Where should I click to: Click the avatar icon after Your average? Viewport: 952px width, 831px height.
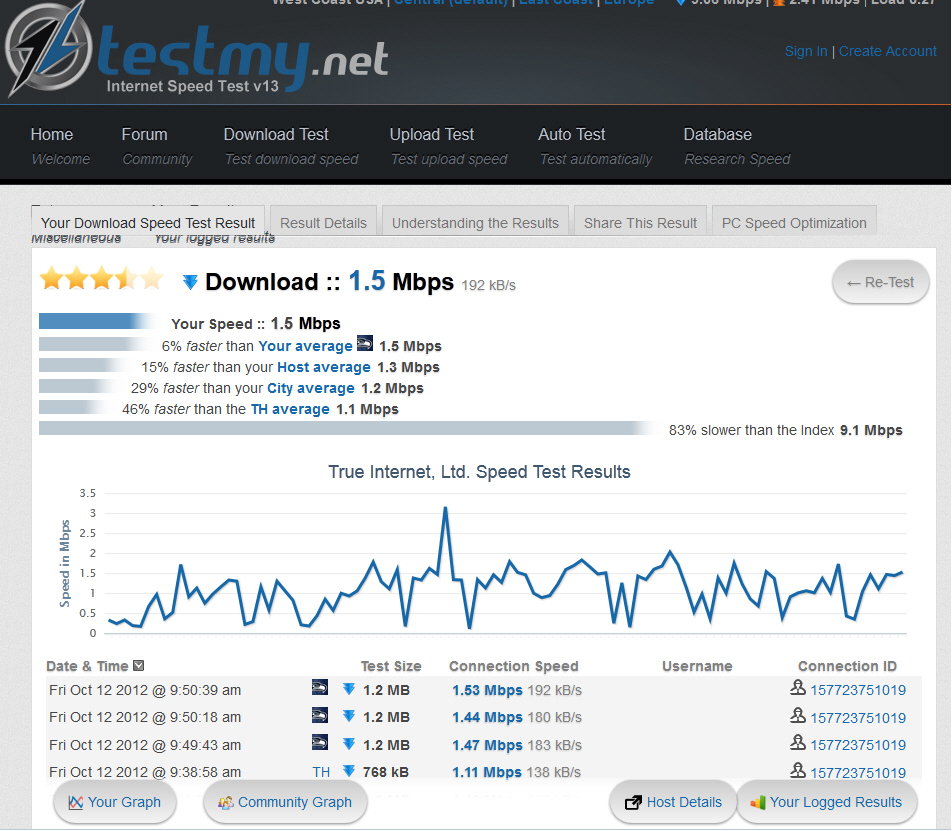click(x=365, y=344)
